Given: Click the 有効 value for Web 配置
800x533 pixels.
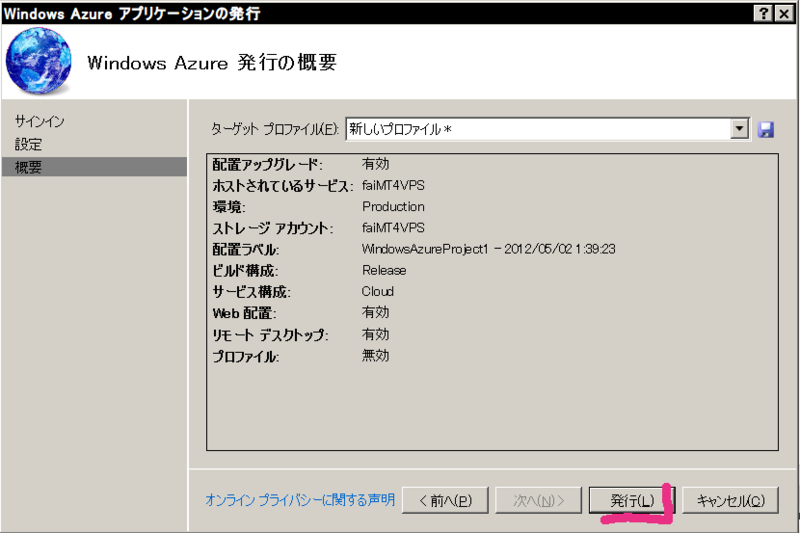Looking at the screenshot, I should (375, 312).
